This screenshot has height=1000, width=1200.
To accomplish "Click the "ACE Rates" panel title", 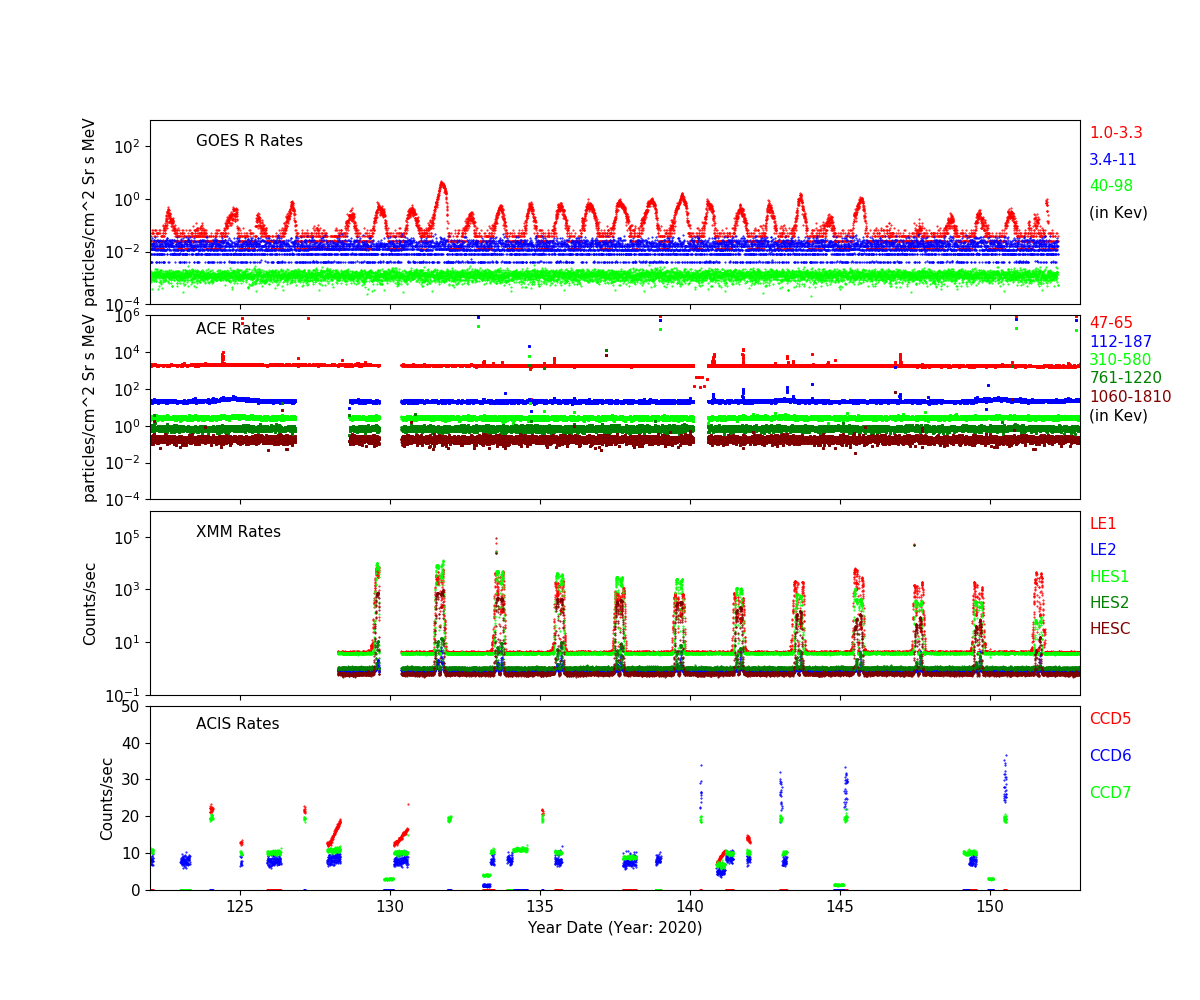I will (235, 329).
